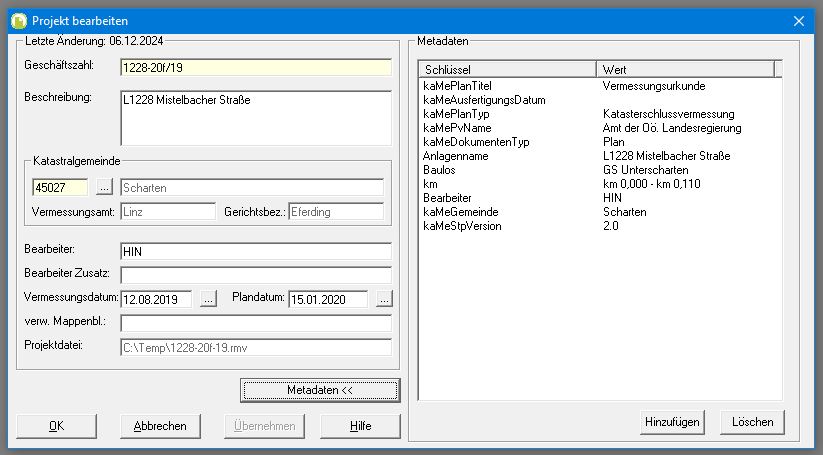Click the Geschäftszahl input field
The width and height of the screenshot is (823, 455).
coord(255,67)
